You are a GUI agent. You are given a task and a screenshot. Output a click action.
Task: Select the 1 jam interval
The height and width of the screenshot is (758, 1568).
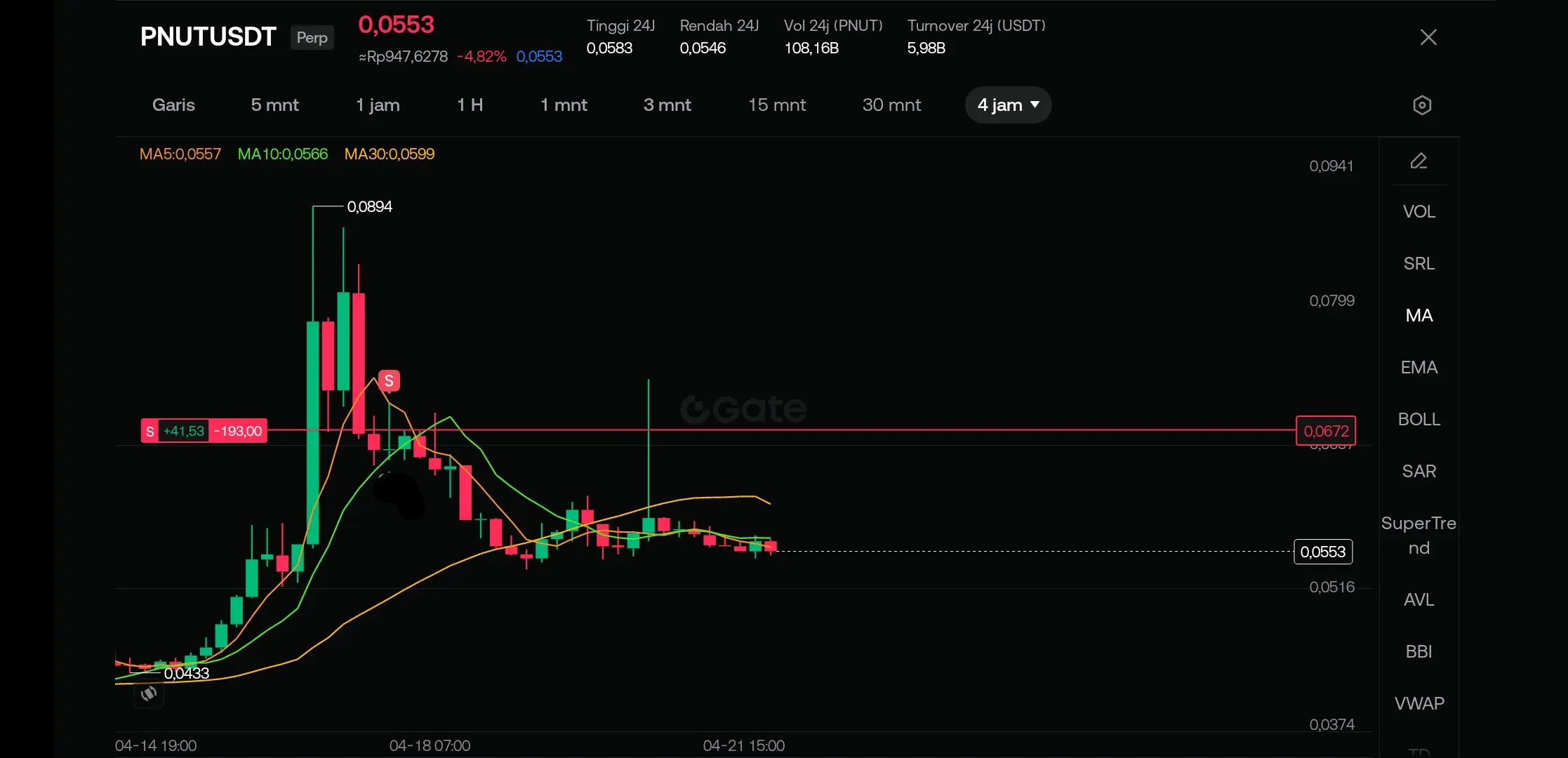coord(378,105)
